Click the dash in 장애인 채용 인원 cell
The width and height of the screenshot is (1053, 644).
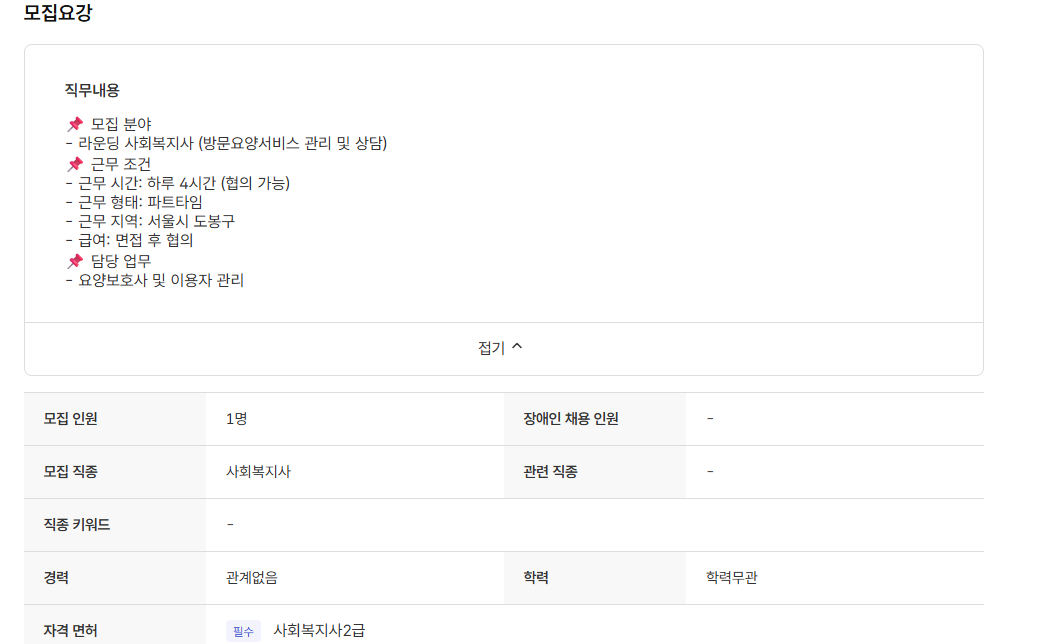click(708, 419)
